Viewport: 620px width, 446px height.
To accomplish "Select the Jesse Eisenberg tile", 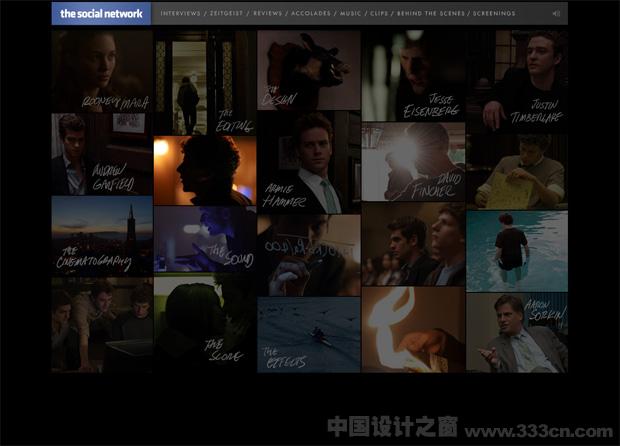I will coord(413,76).
